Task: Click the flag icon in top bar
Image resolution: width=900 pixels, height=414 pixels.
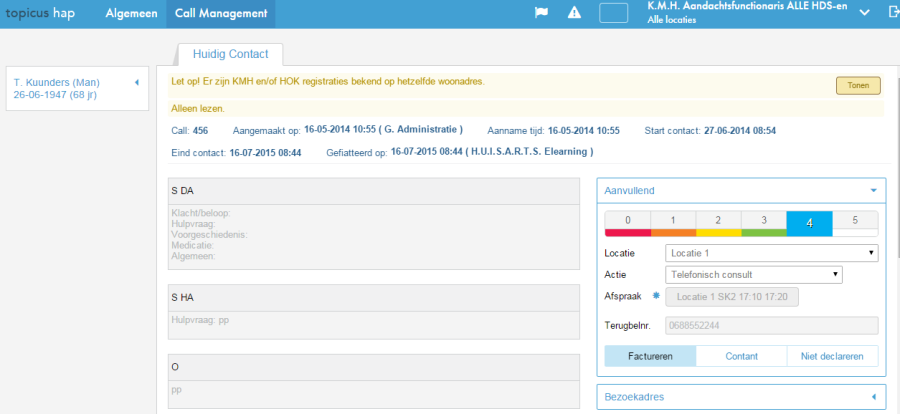Action: coord(541,13)
